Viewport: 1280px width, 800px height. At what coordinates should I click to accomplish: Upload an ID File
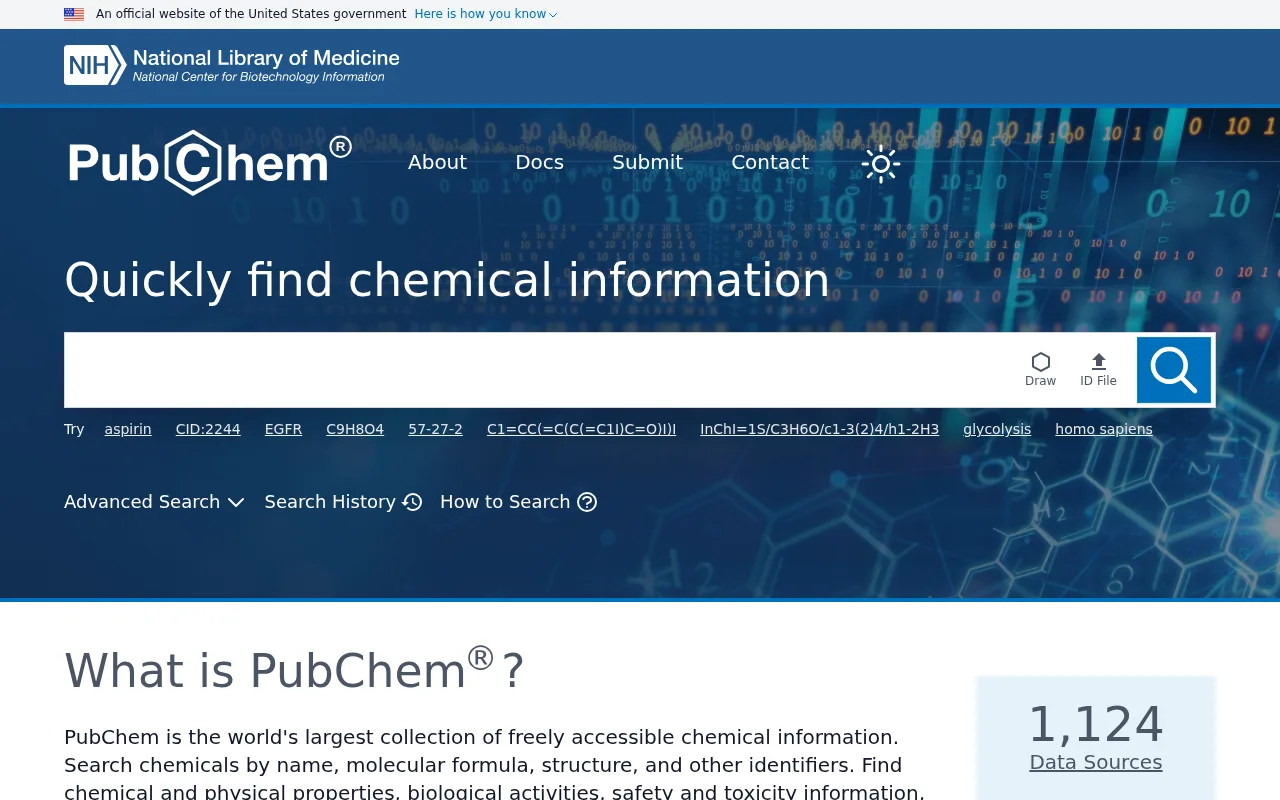(1098, 369)
